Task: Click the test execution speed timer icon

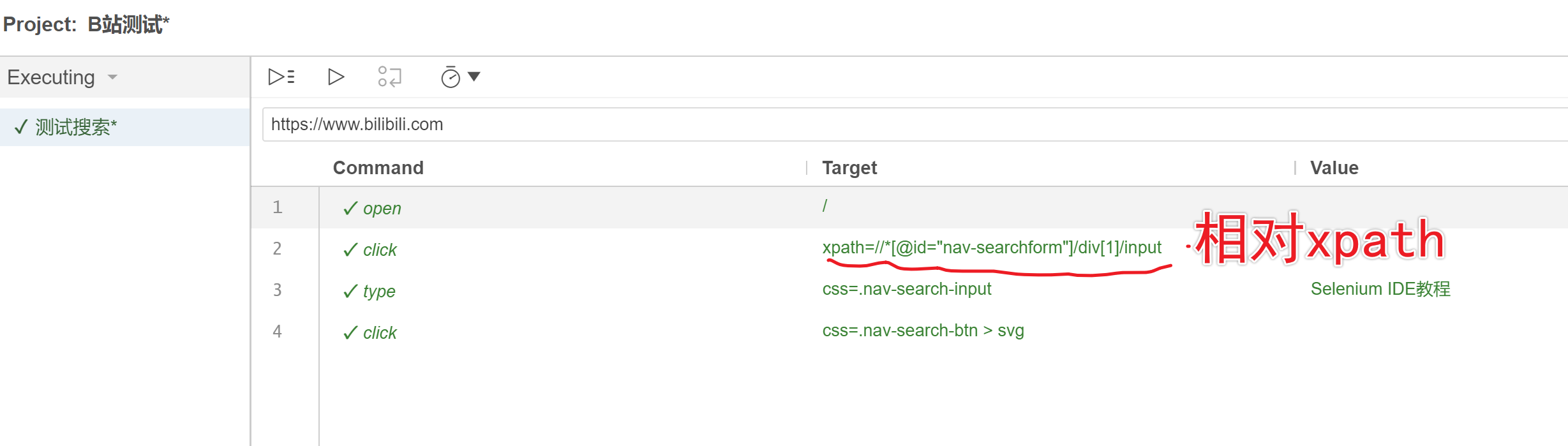Action: tap(451, 77)
